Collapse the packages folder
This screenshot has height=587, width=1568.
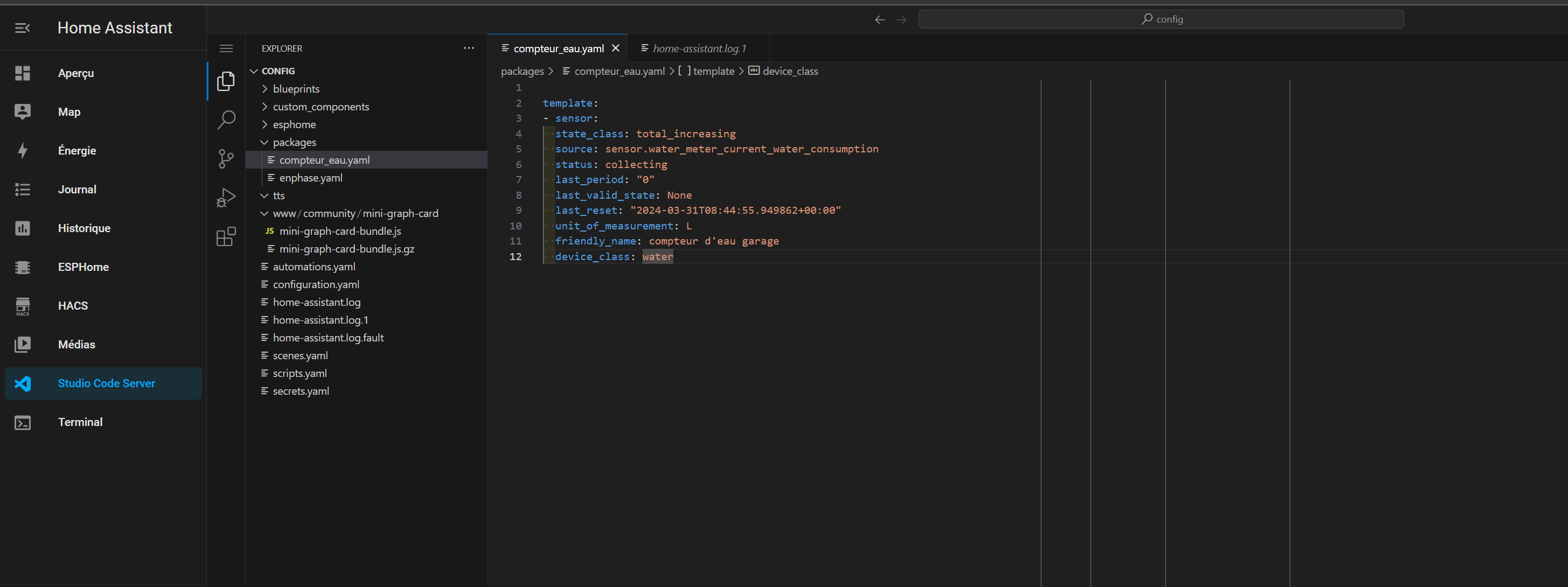pos(265,142)
